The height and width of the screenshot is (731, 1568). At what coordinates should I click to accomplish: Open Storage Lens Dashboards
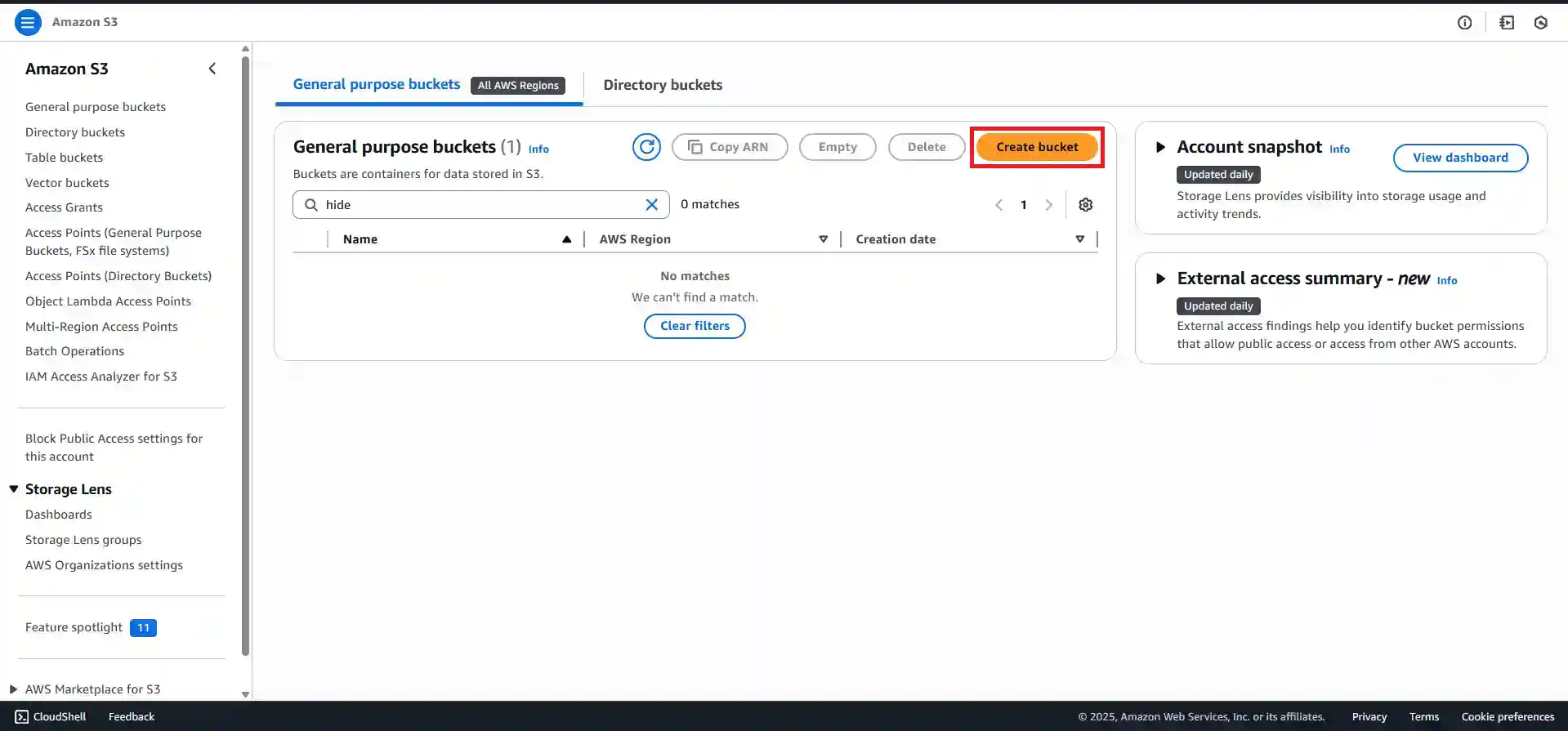click(59, 515)
